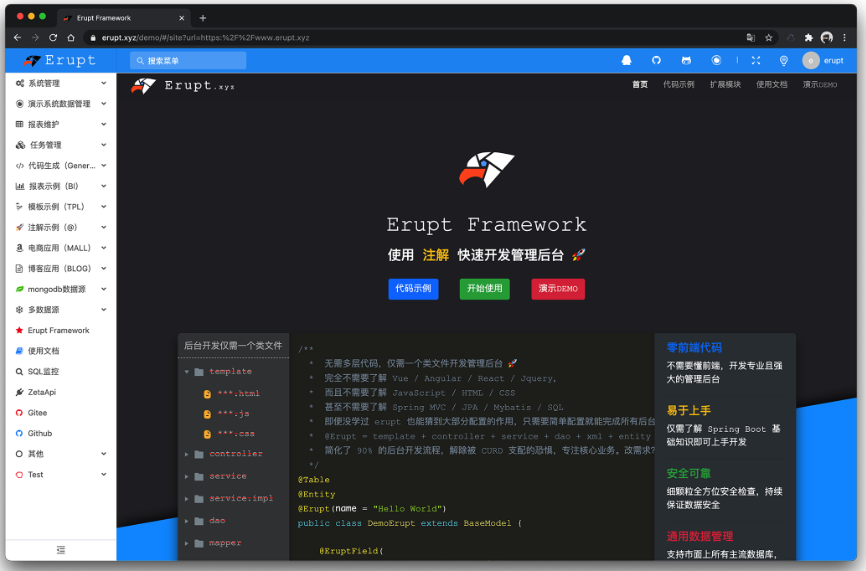The image size is (866, 571).
Task: Open the 使用文档 nav tab
Action: click(x=772, y=84)
